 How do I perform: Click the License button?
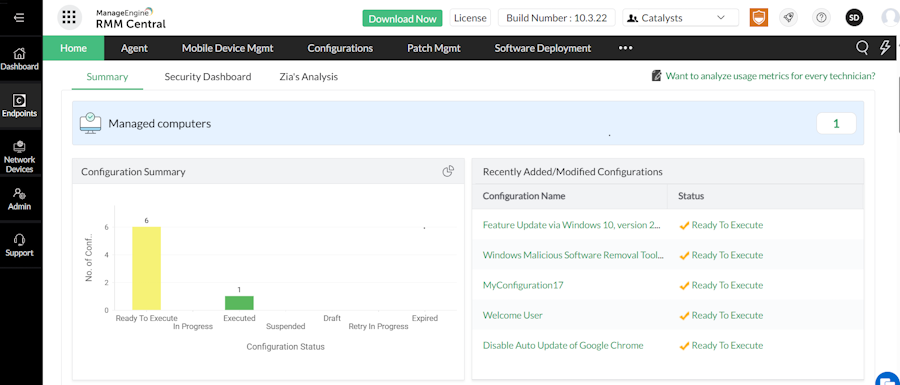coord(470,18)
